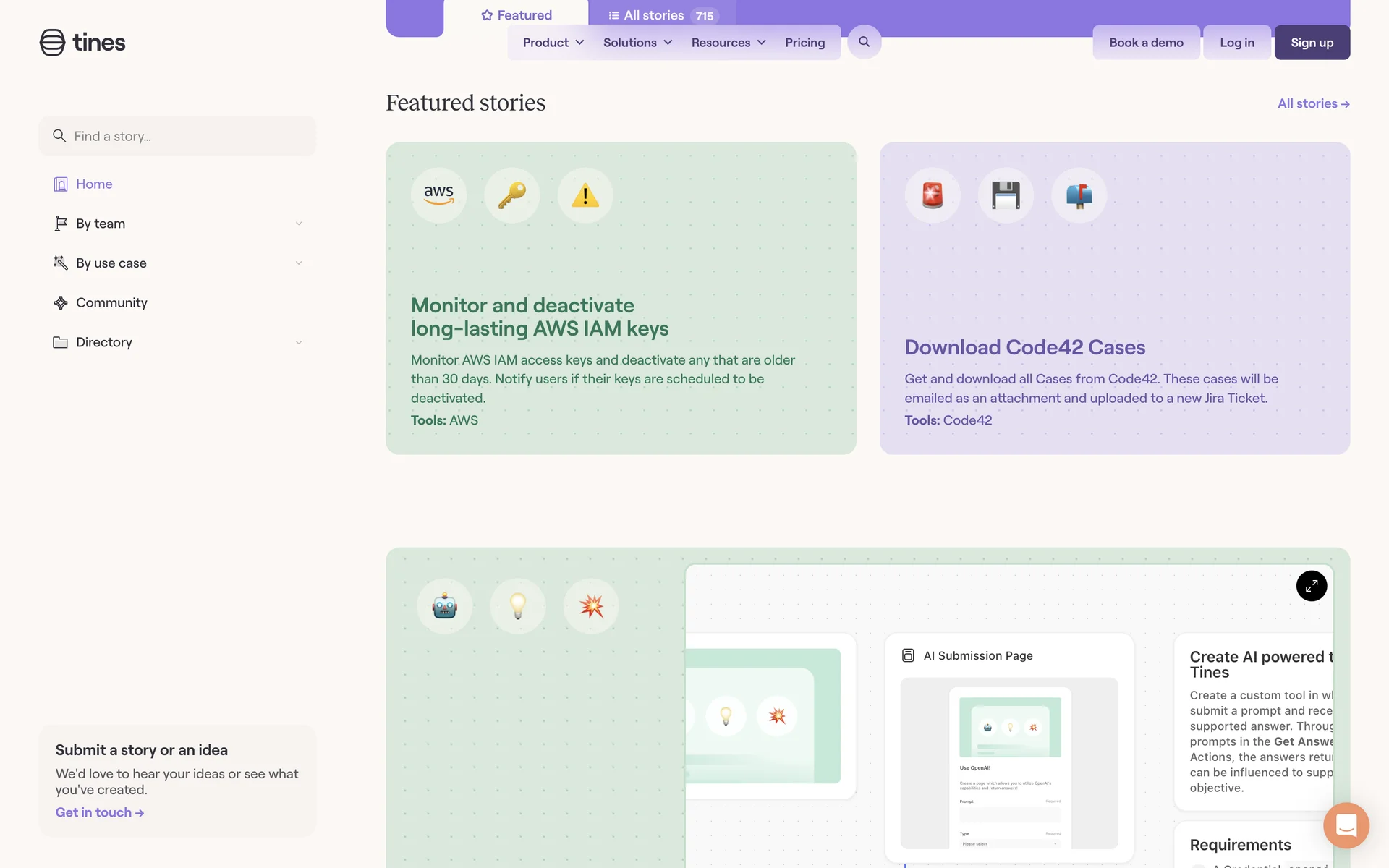Screen dimensions: 1389x868
Task: Click the key emoji icon
Action: (512, 195)
